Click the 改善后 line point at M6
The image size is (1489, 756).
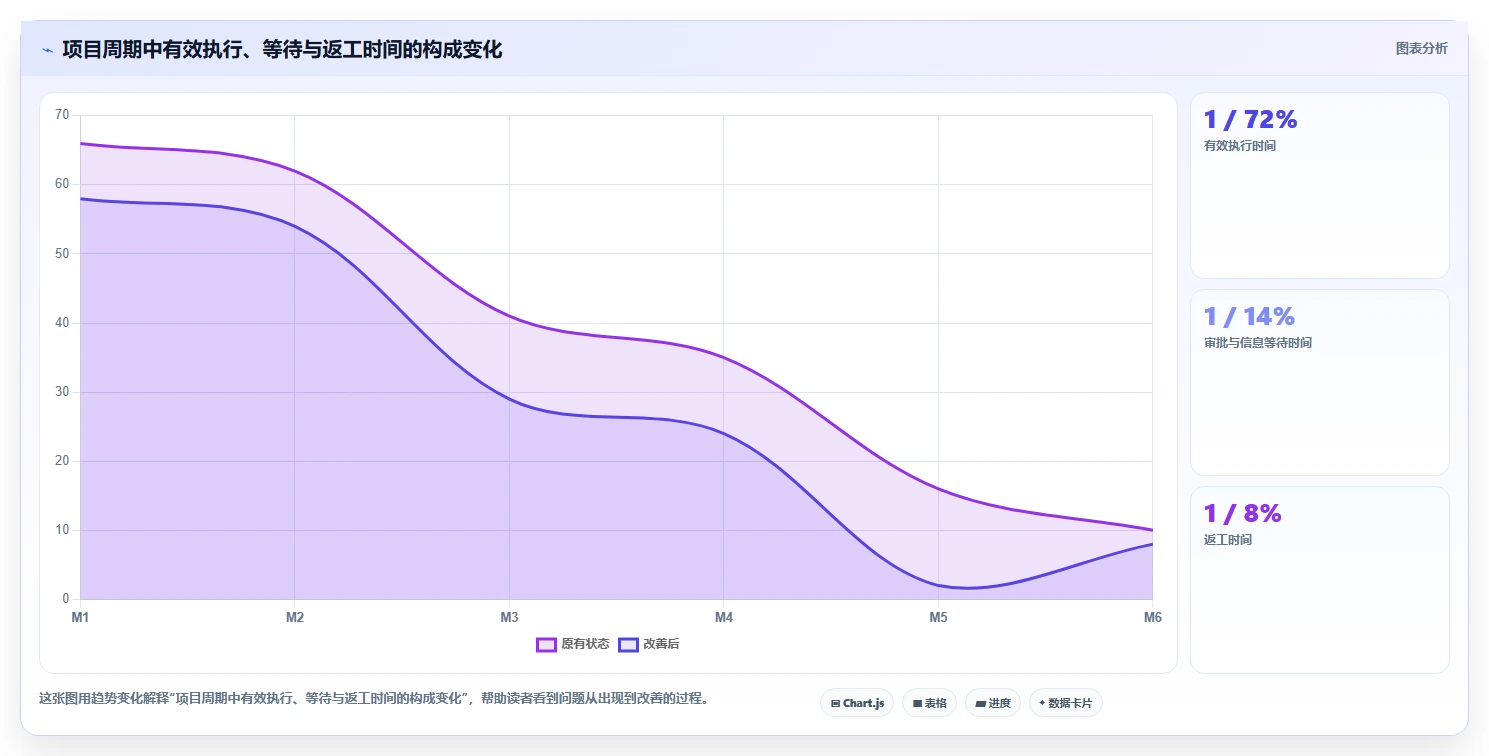[x=1153, y=544]
